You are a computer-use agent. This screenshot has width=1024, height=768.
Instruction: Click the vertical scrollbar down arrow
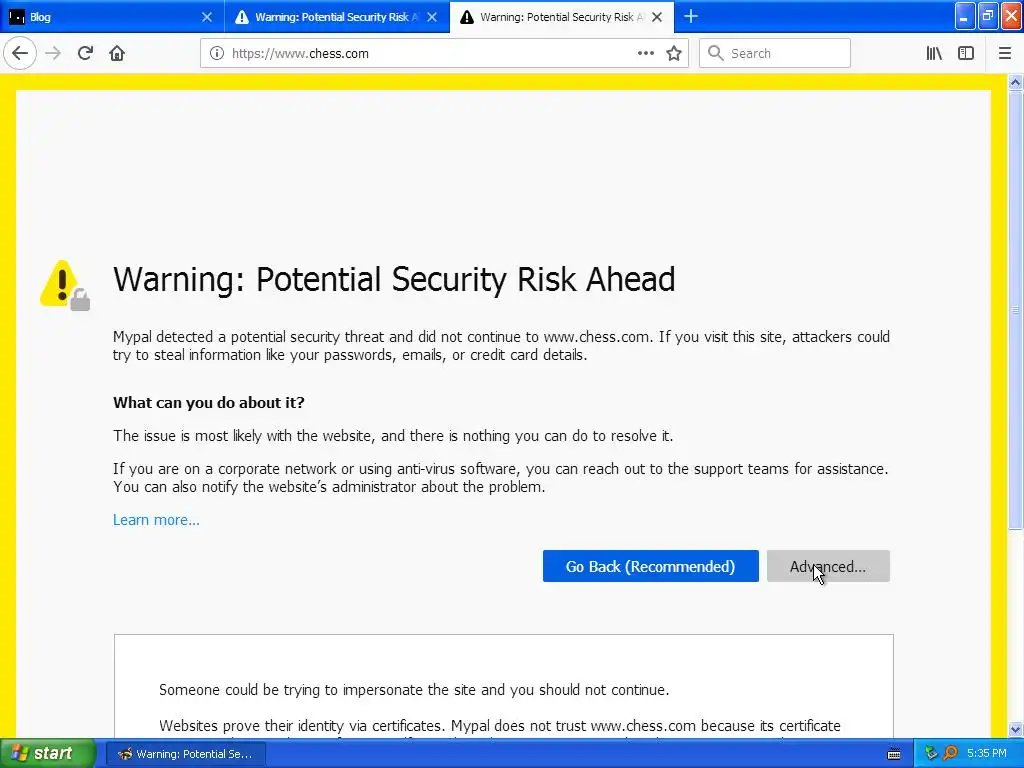coord(1016,729)
